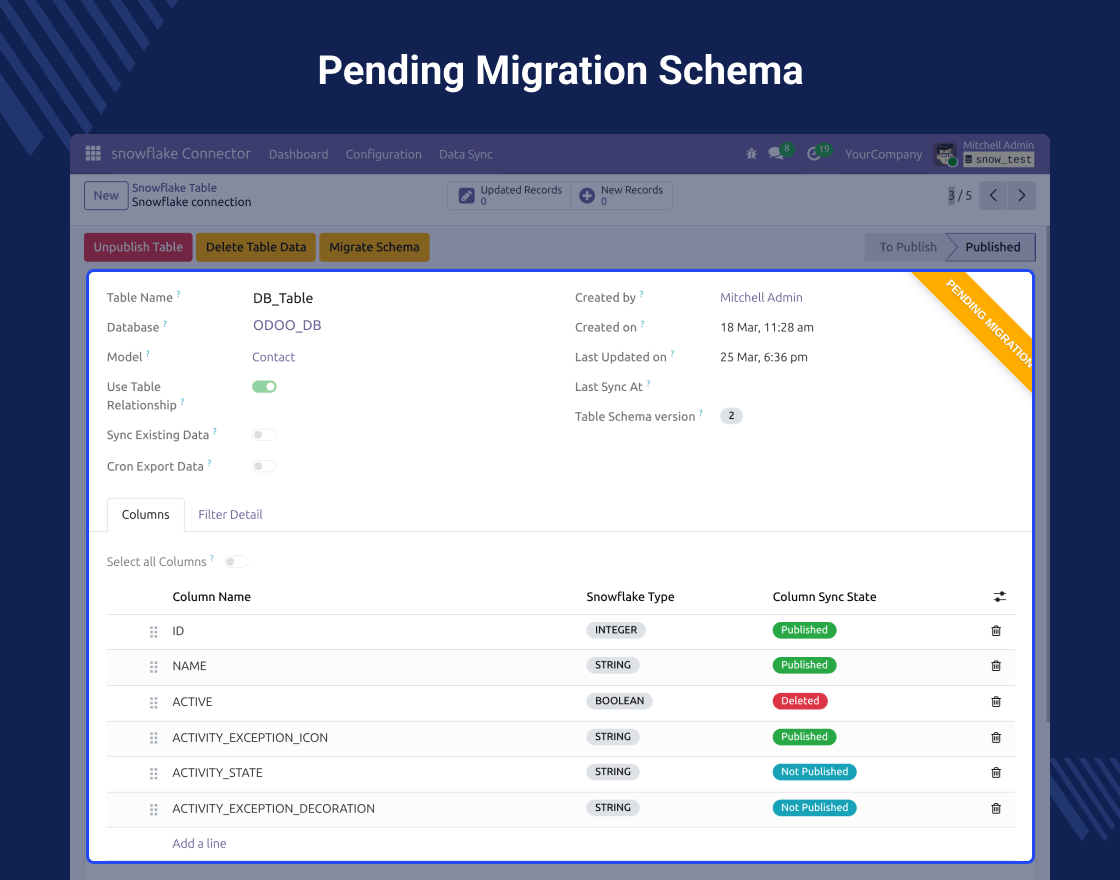The height and width of the screenshot is (880, 1120).
Task: Delete the ID column row
Action: pyautogui.click(x=996, y=631)
